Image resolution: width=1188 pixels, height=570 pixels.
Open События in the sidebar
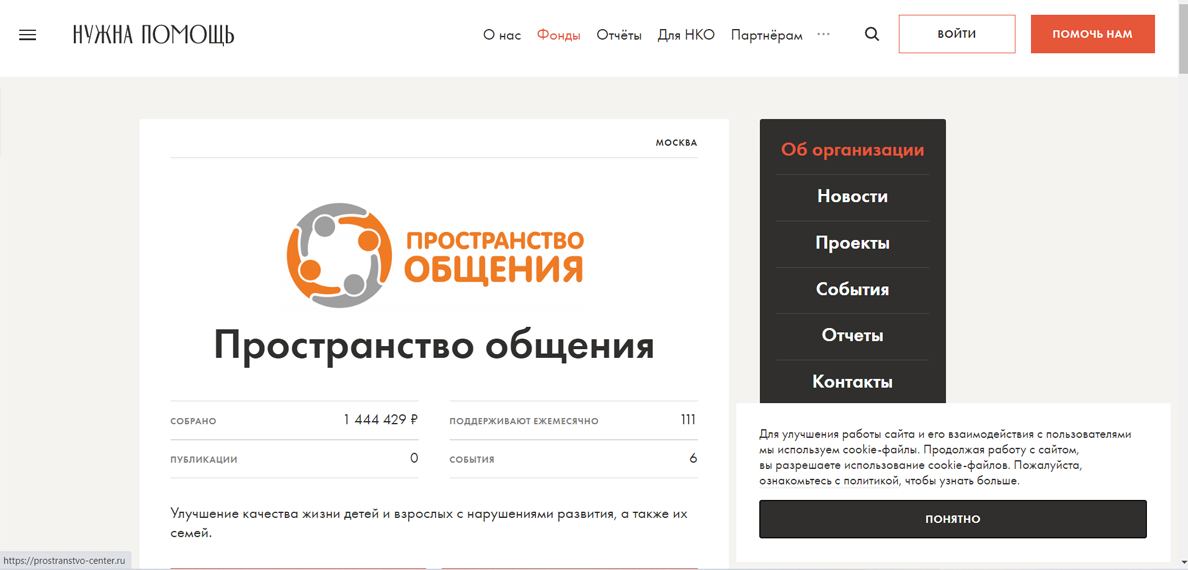coord(852,290)
